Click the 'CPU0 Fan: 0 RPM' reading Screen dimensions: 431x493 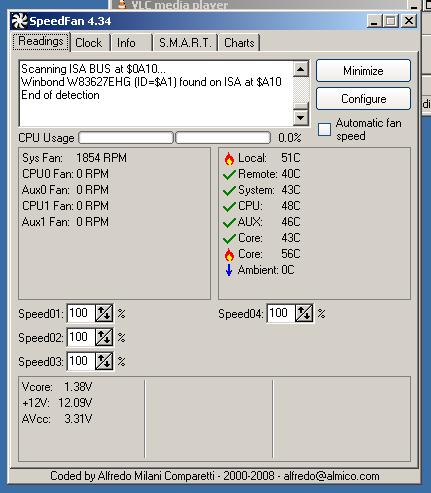pos(65,174)
